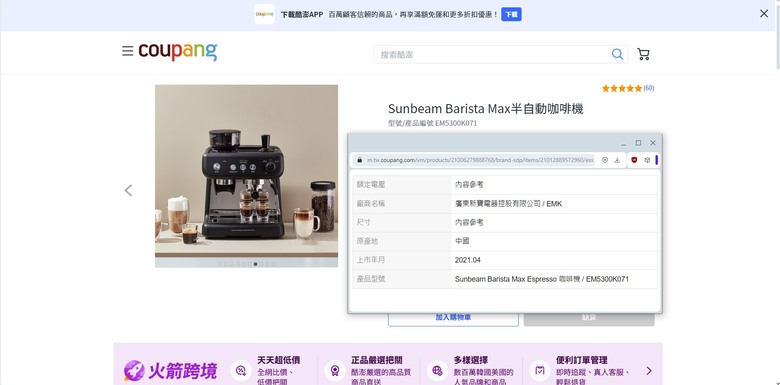
Task: Click the 額定電壓 row label
Action: pyautogui.click(x=371, y=185)
